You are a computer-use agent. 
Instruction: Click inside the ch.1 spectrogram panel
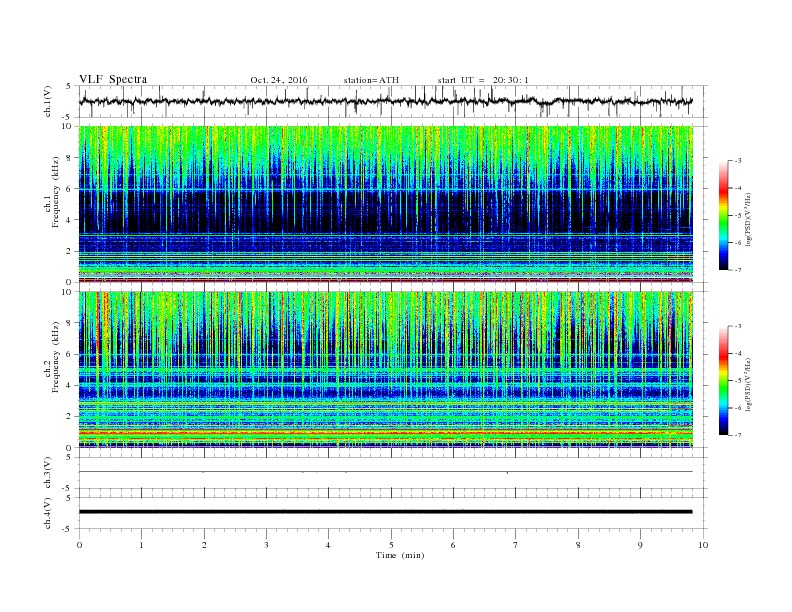[x=385, y=204]
